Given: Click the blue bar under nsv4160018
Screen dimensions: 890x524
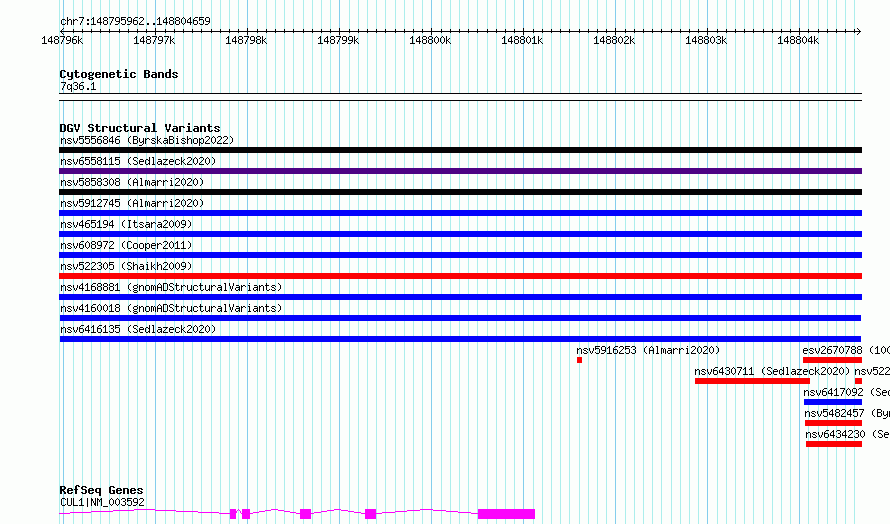Looking at the screenshot, I should click(x=460, y=318).
